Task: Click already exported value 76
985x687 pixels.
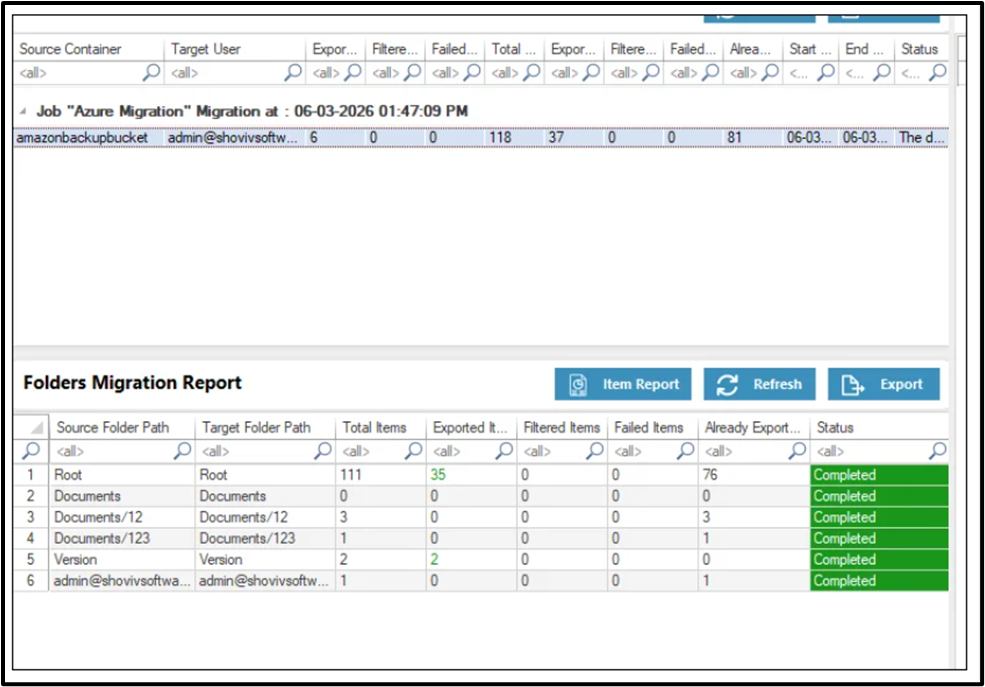Action: (x=710, y=475)
